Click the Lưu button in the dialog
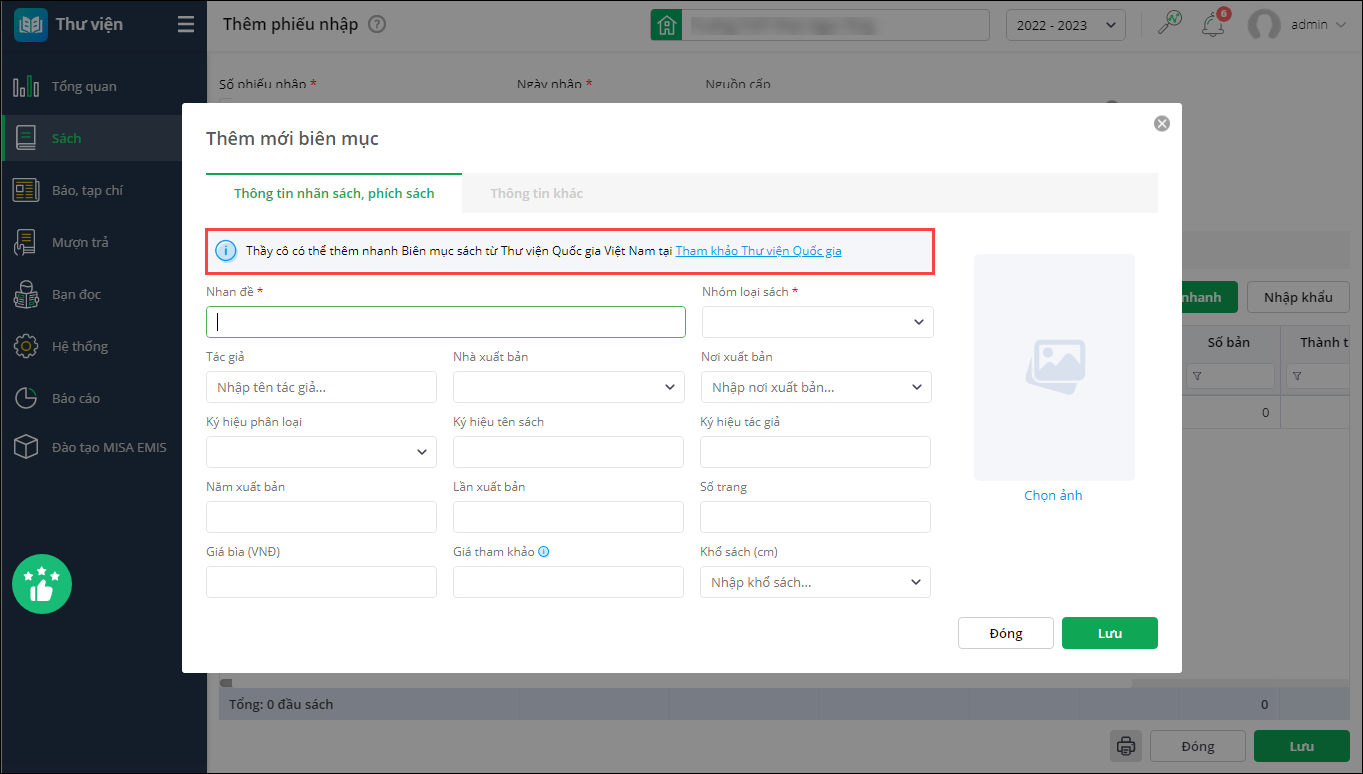 (x=1109, y=633)
